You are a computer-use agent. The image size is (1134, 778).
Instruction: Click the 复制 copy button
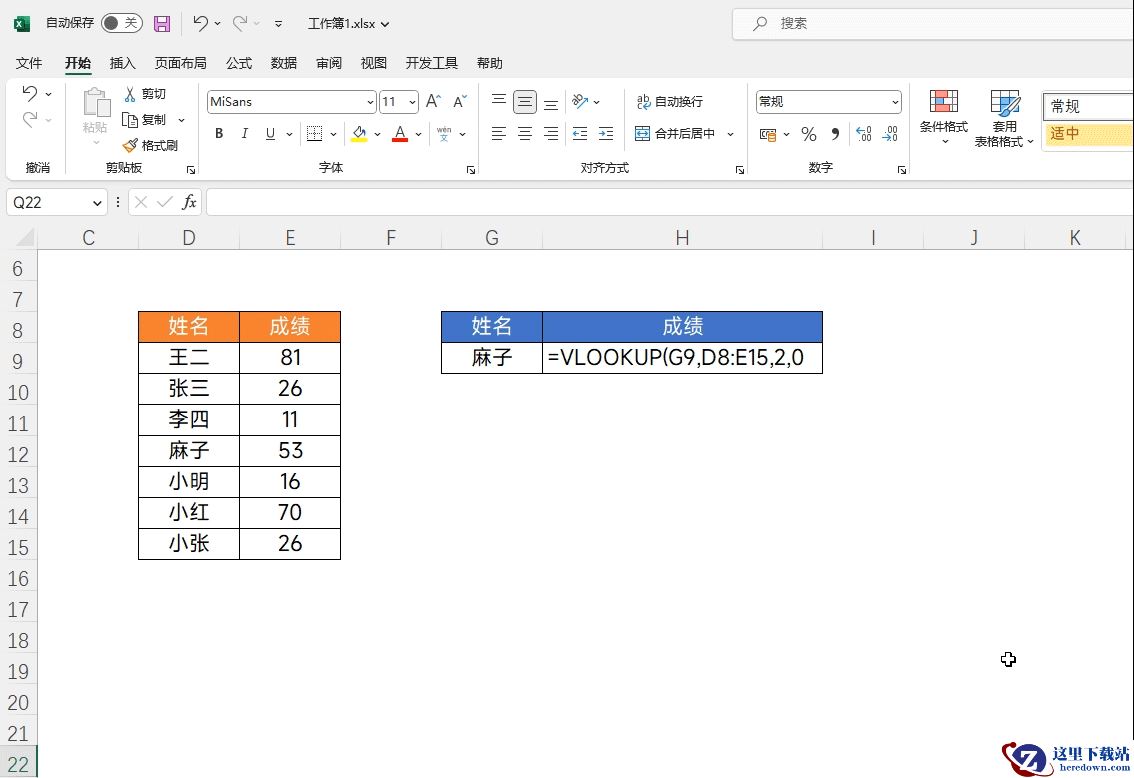coord(145,119)
